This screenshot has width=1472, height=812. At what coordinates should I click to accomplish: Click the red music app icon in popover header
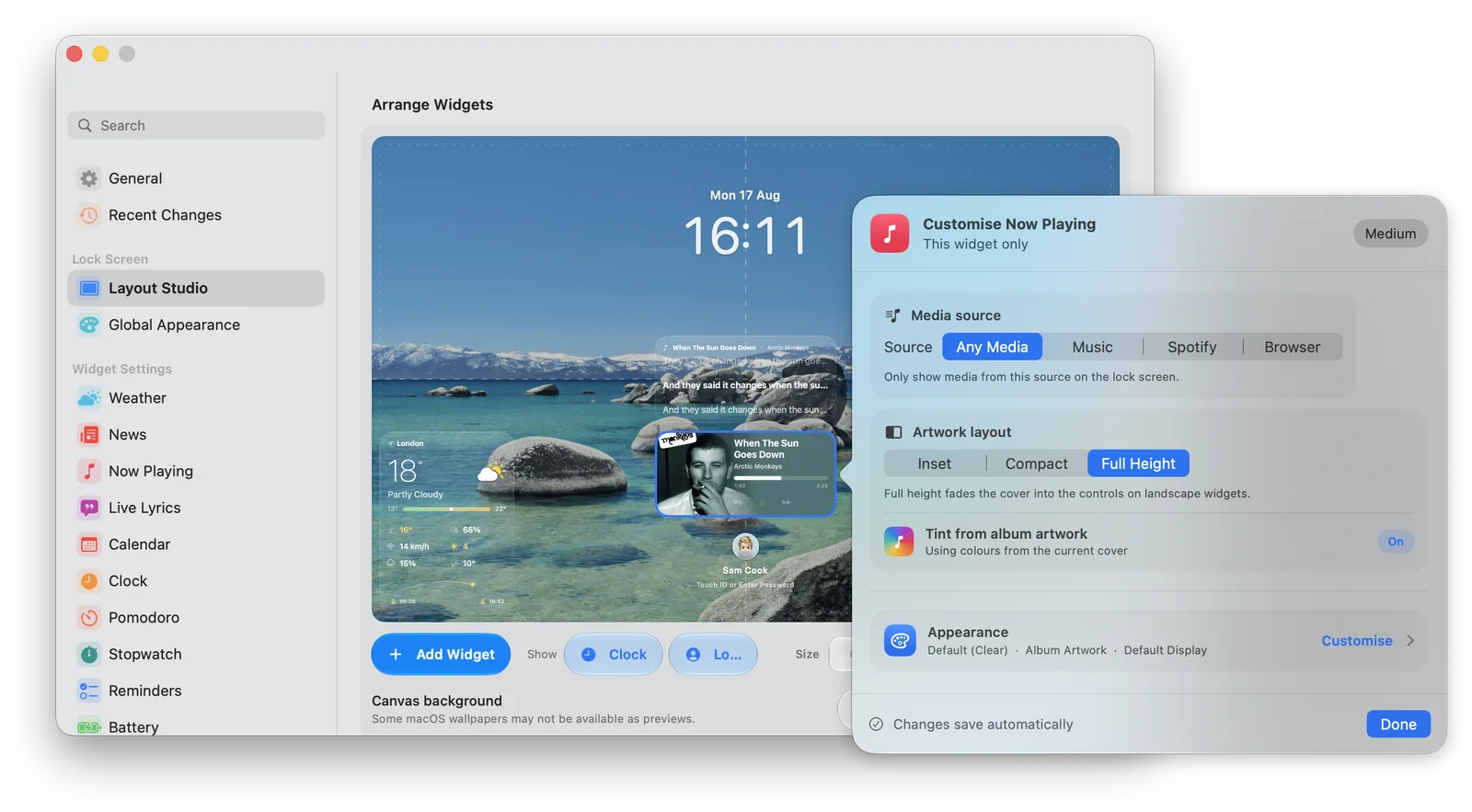(890, 234)
